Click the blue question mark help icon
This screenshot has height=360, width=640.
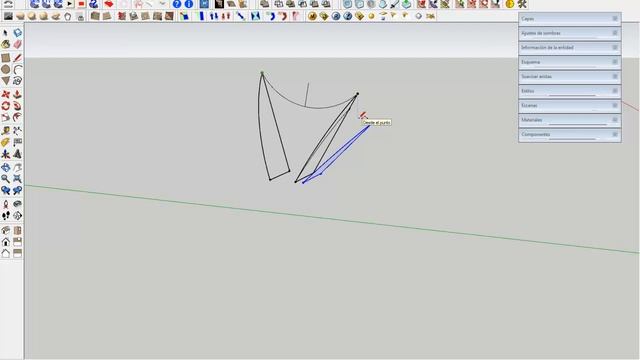click(x=177, y=4)
